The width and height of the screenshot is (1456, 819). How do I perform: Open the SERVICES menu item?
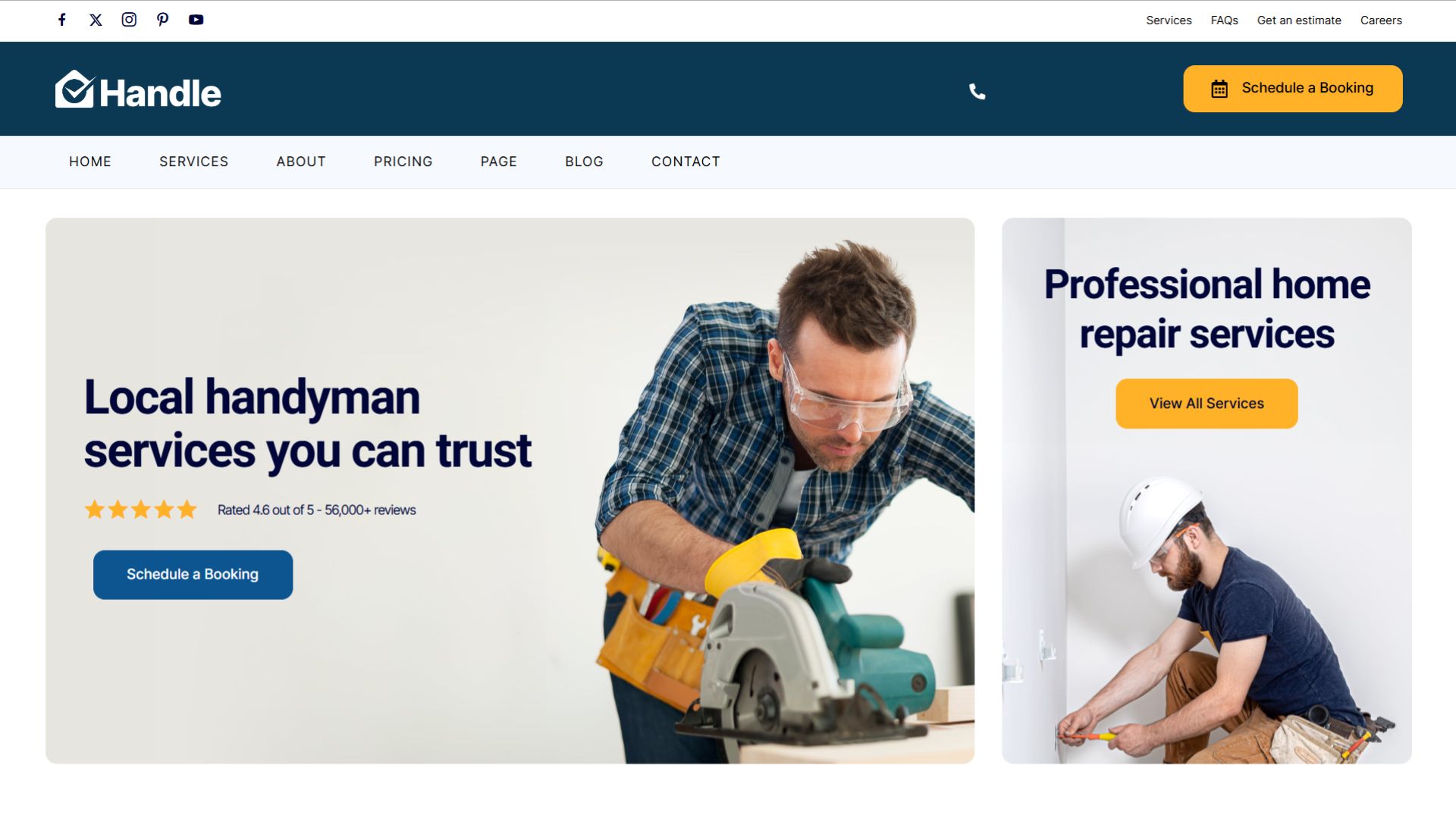[193, 162]
